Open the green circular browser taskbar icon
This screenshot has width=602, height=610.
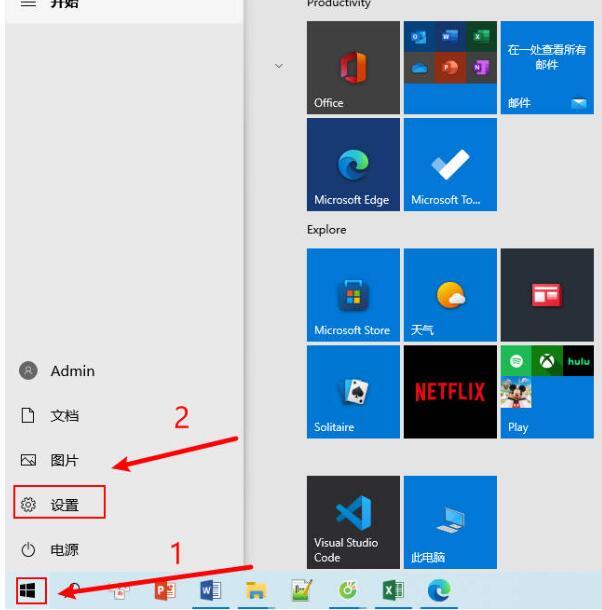[x=348, y=591]
